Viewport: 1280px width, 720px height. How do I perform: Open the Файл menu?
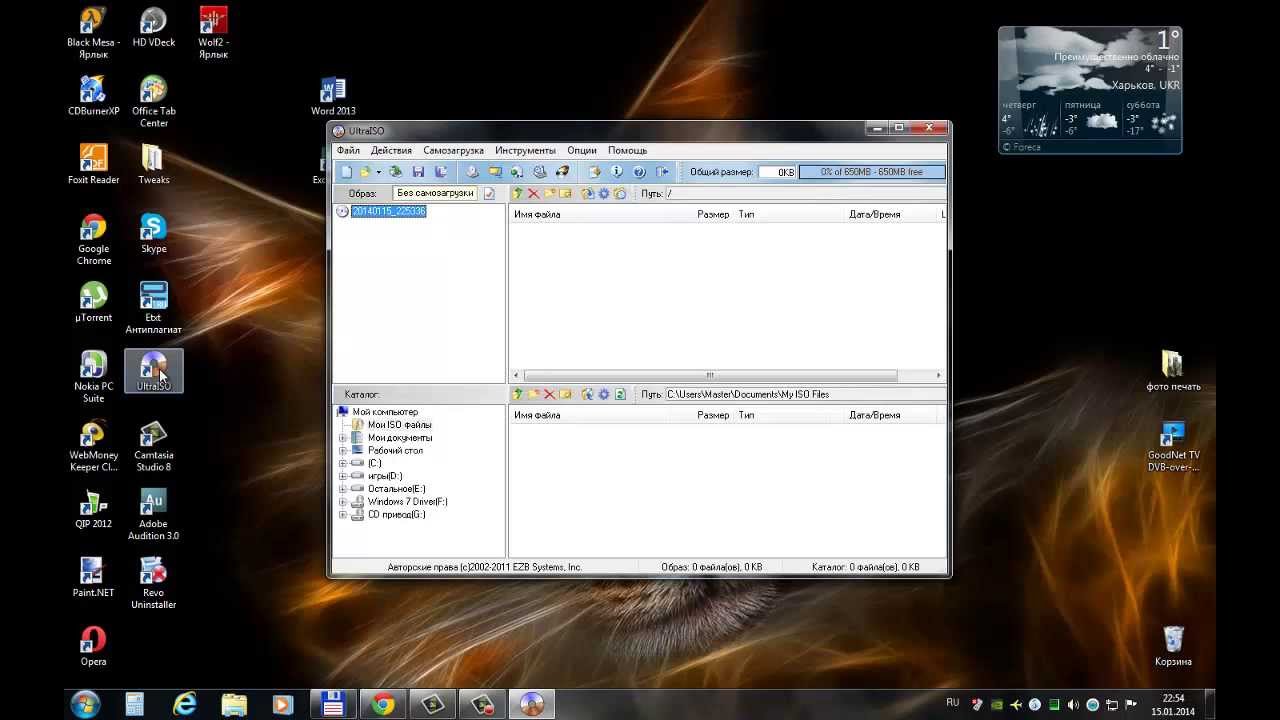348,150
